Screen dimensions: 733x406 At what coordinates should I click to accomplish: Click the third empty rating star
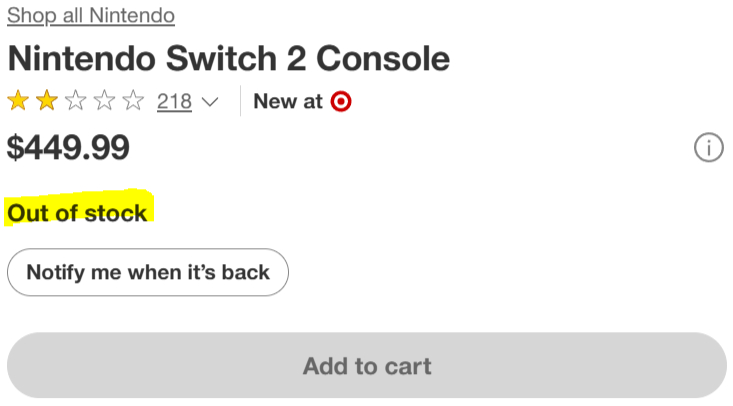click(x=76, y=101)
